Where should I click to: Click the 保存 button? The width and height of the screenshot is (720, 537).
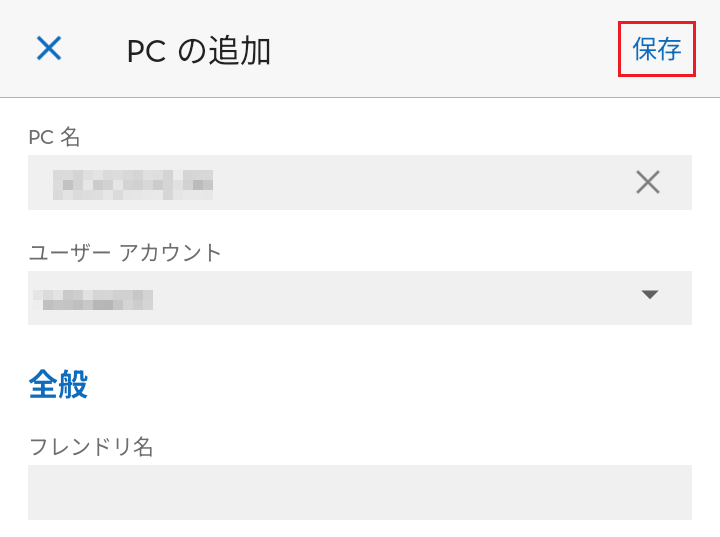tap(656, 49)
